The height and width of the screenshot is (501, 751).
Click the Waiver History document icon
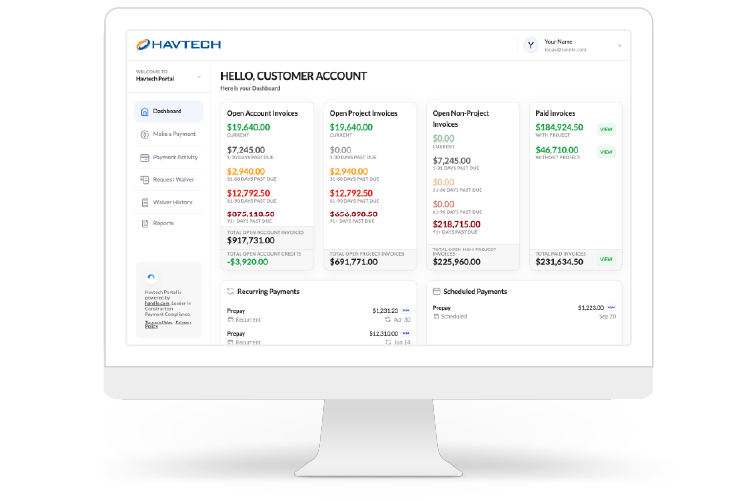coord(145,202)
